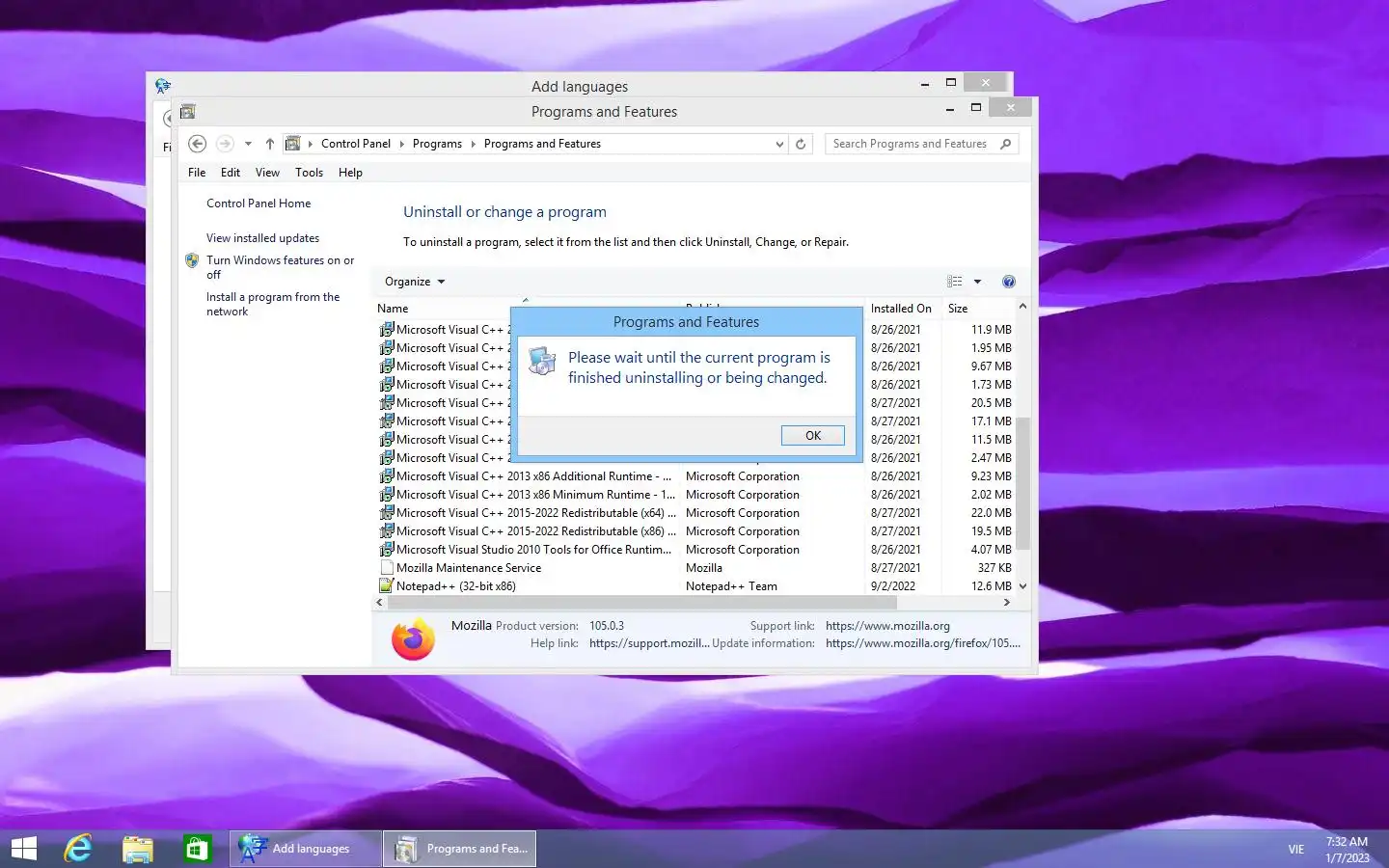Click the forward navigation arrow
Image resolution: width=1389 pixels, height=868 pixels.
tap(225, 144)
